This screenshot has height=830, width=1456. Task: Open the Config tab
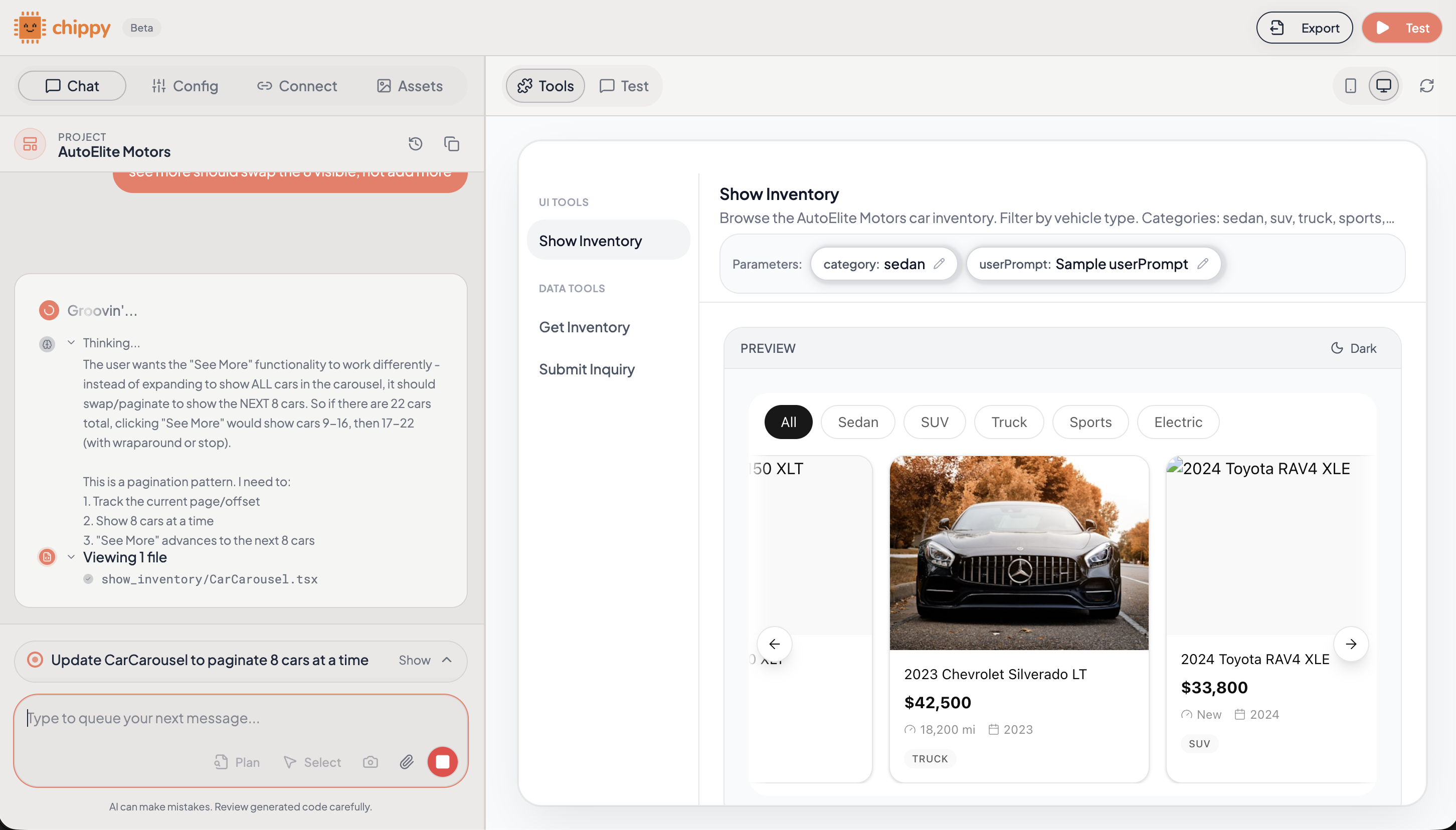[185, 86]
